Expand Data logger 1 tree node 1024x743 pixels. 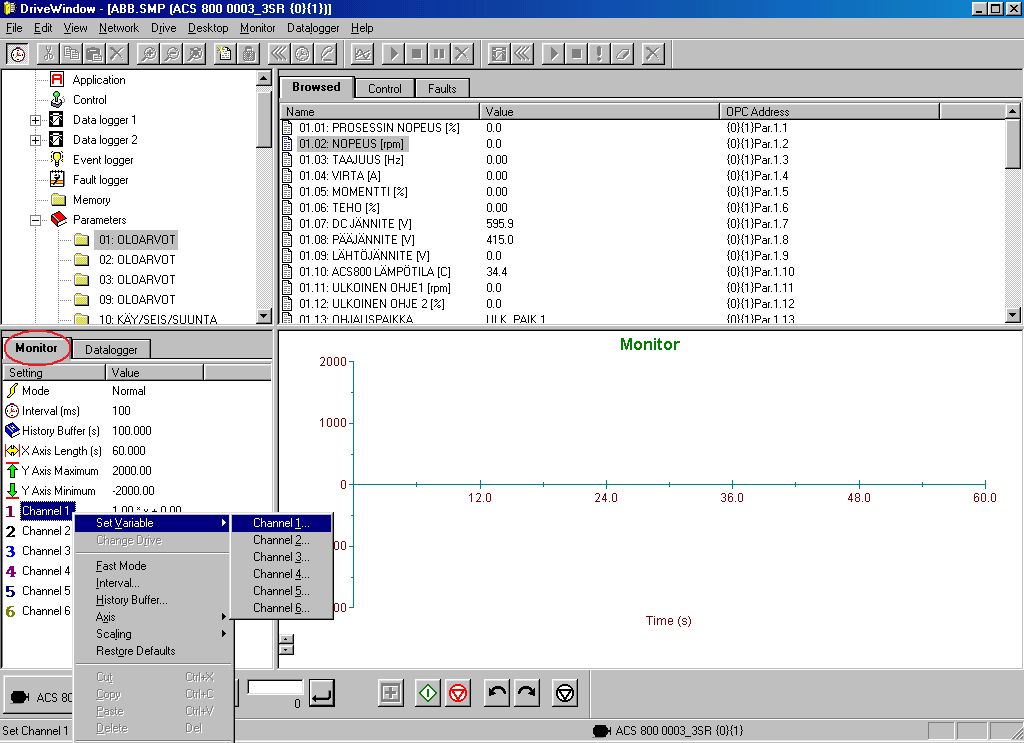[x=35, y=120]
